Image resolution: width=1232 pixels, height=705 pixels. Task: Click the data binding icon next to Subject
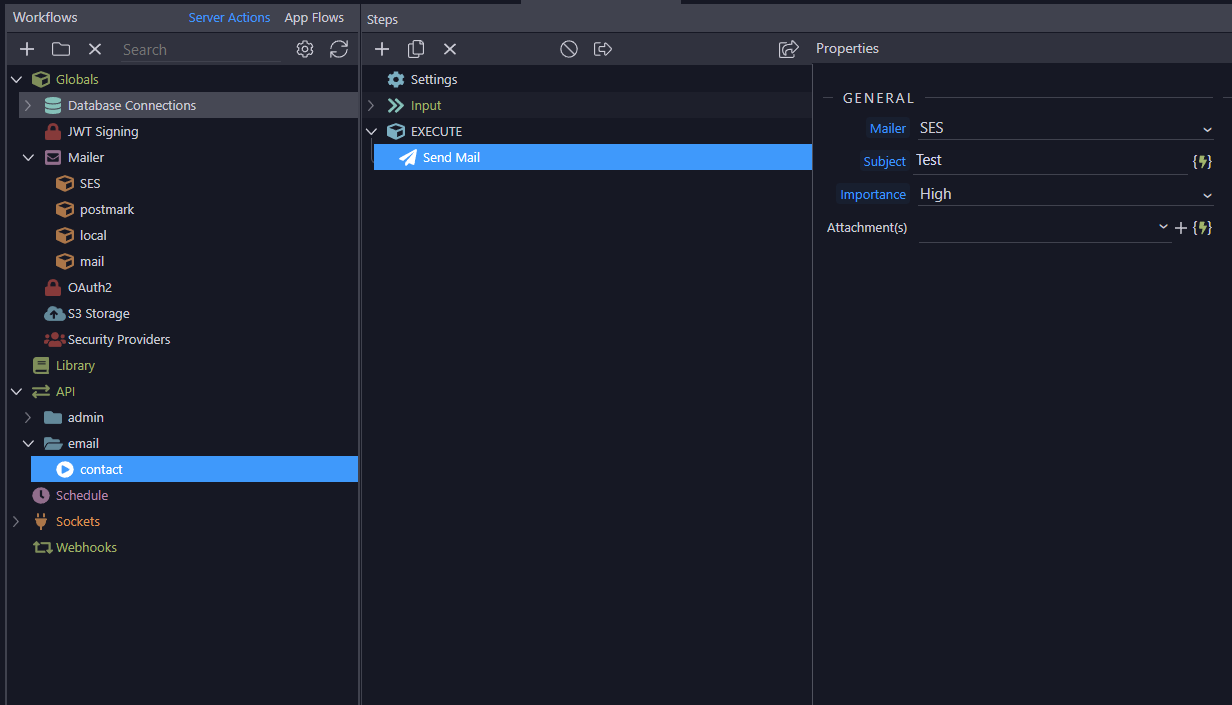[1202, 161]
